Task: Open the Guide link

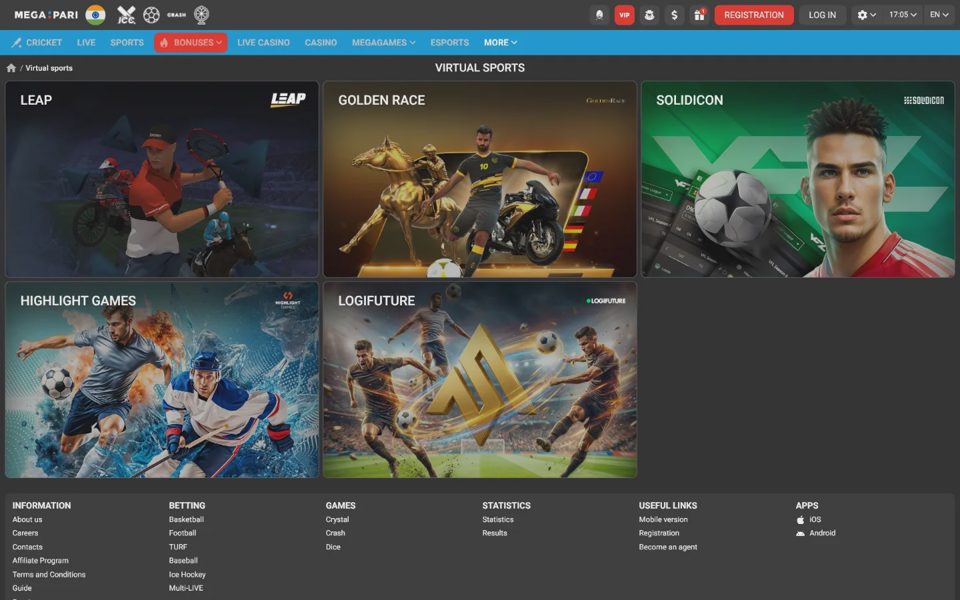Action: [22, 588]
